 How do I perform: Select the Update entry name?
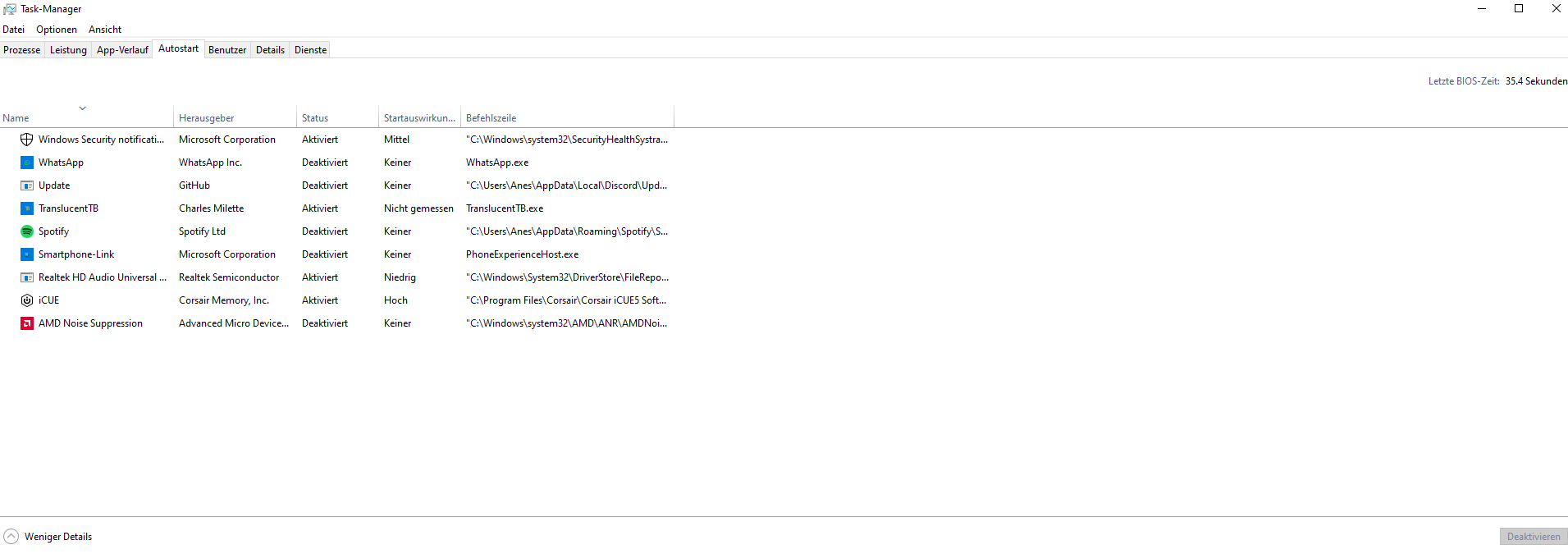54,185
